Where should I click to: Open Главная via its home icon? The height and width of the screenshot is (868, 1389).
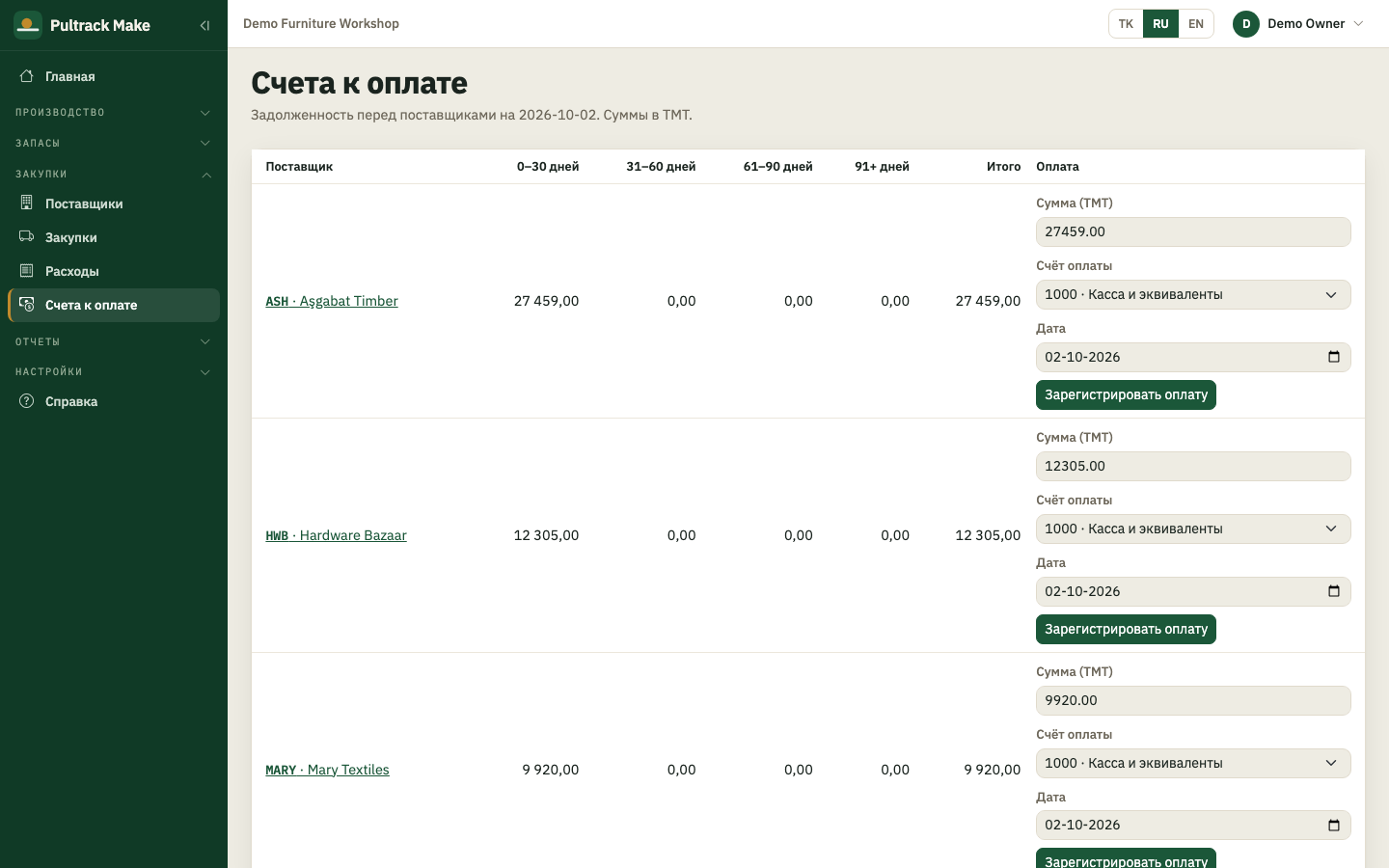(27, 76)
